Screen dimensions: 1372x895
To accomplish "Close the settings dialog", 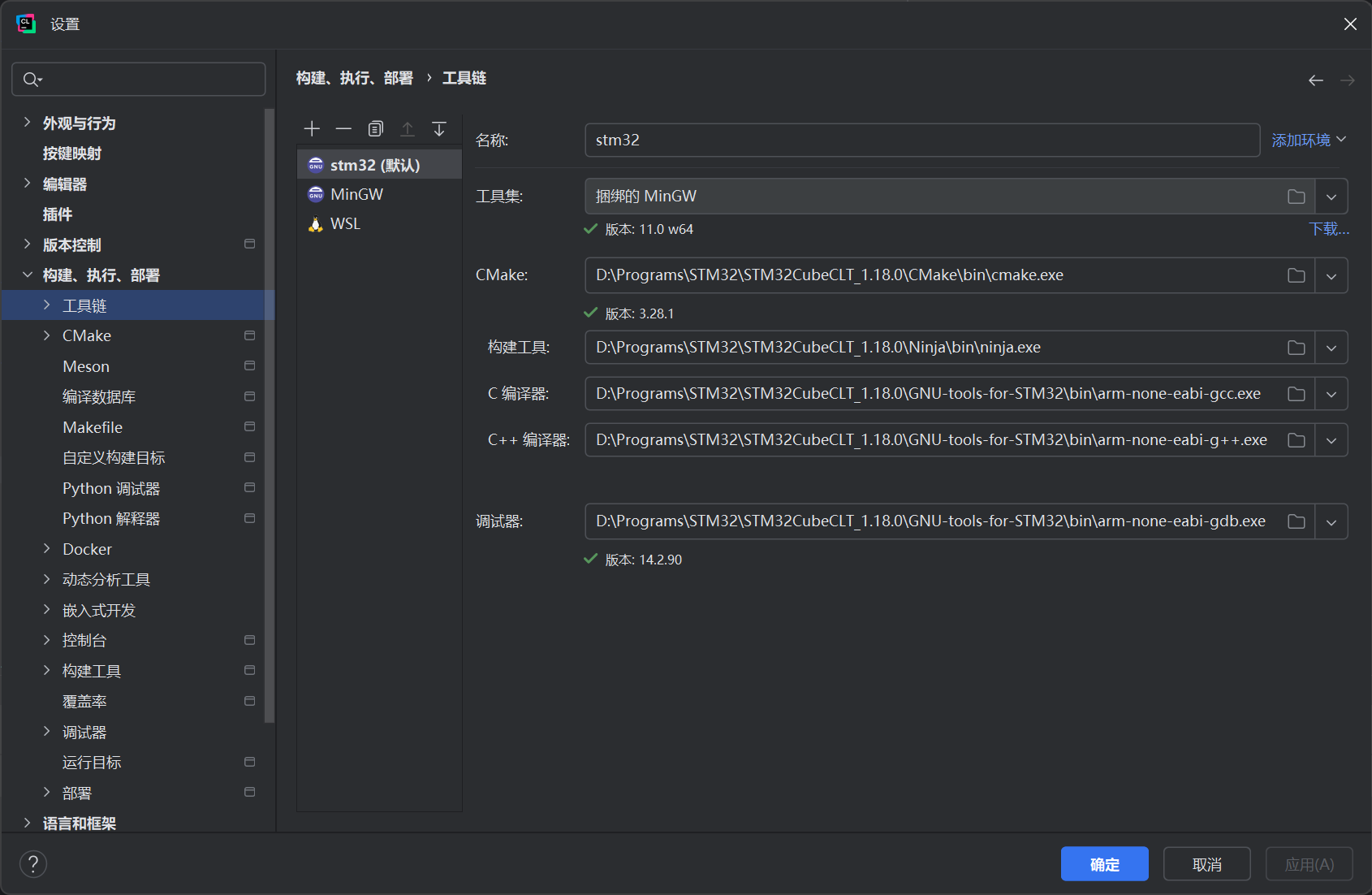I will (x=1350, y=24).
